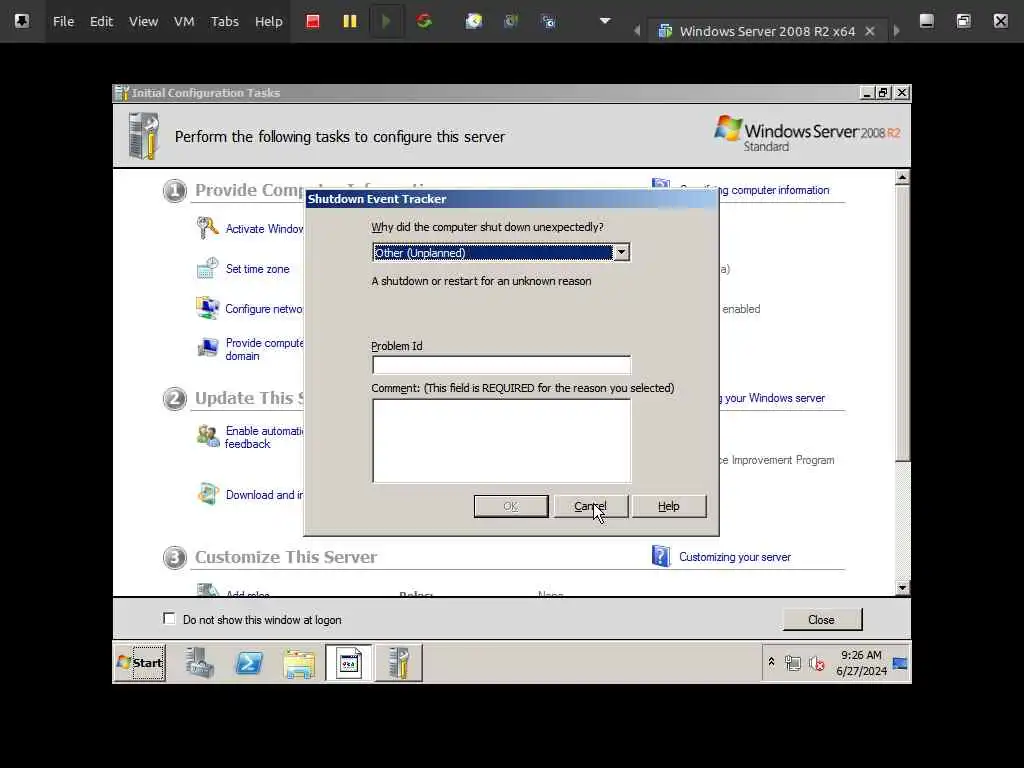Click the pin icon at top-left
This screenshot has width=1024, height=768.
(x=22, y=21)
